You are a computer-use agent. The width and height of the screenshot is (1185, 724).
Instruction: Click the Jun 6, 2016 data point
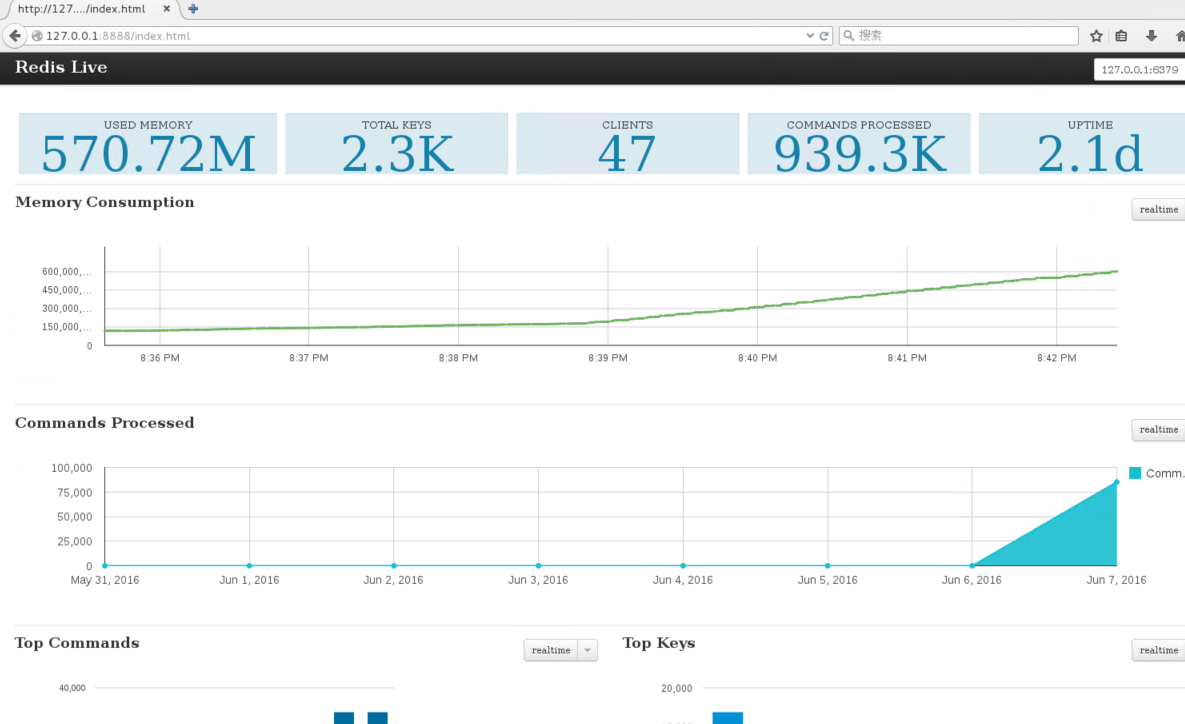(x=972, y=565)
